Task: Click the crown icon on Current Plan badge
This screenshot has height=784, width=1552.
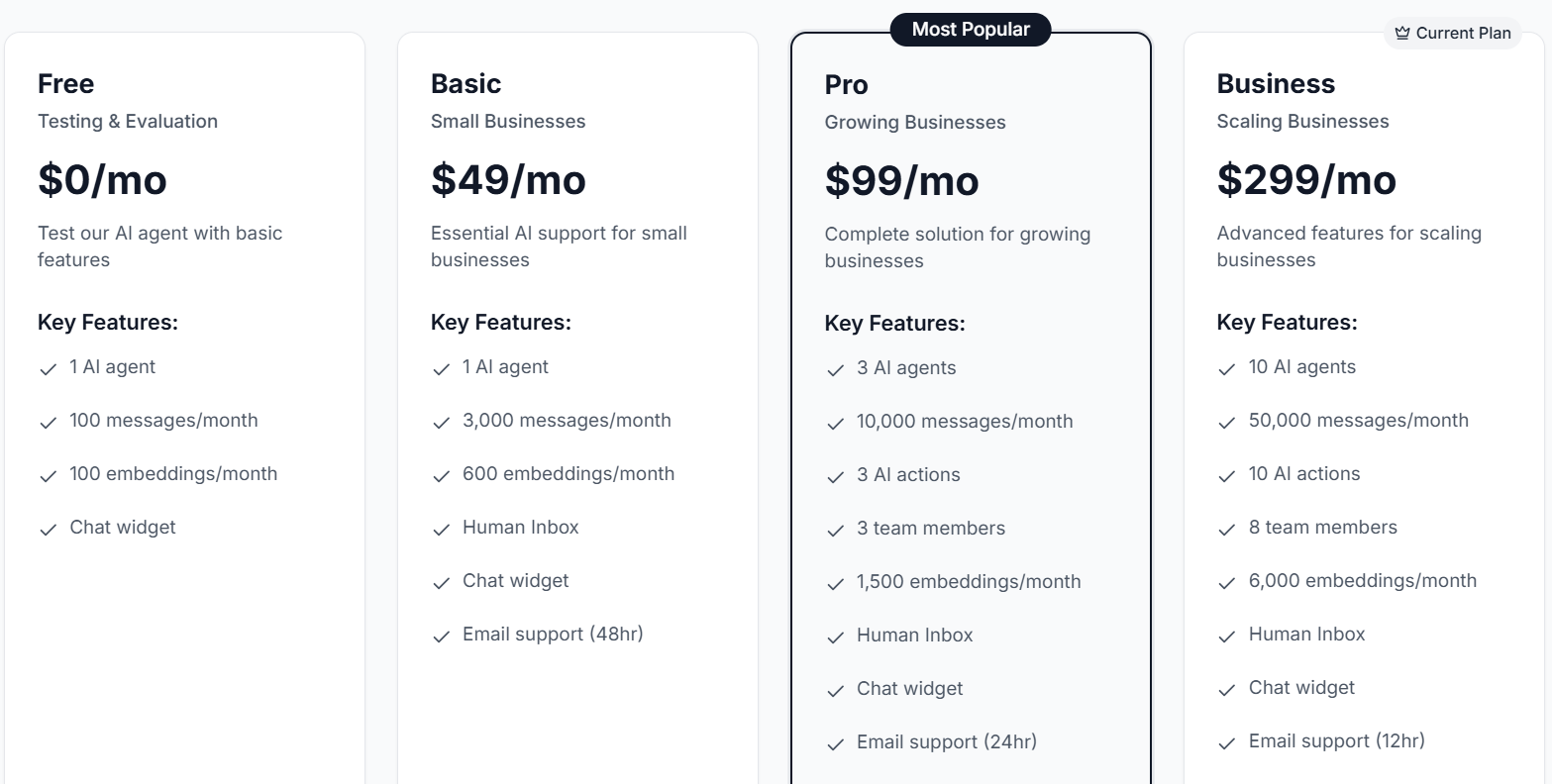Action: coord(1403,33)
